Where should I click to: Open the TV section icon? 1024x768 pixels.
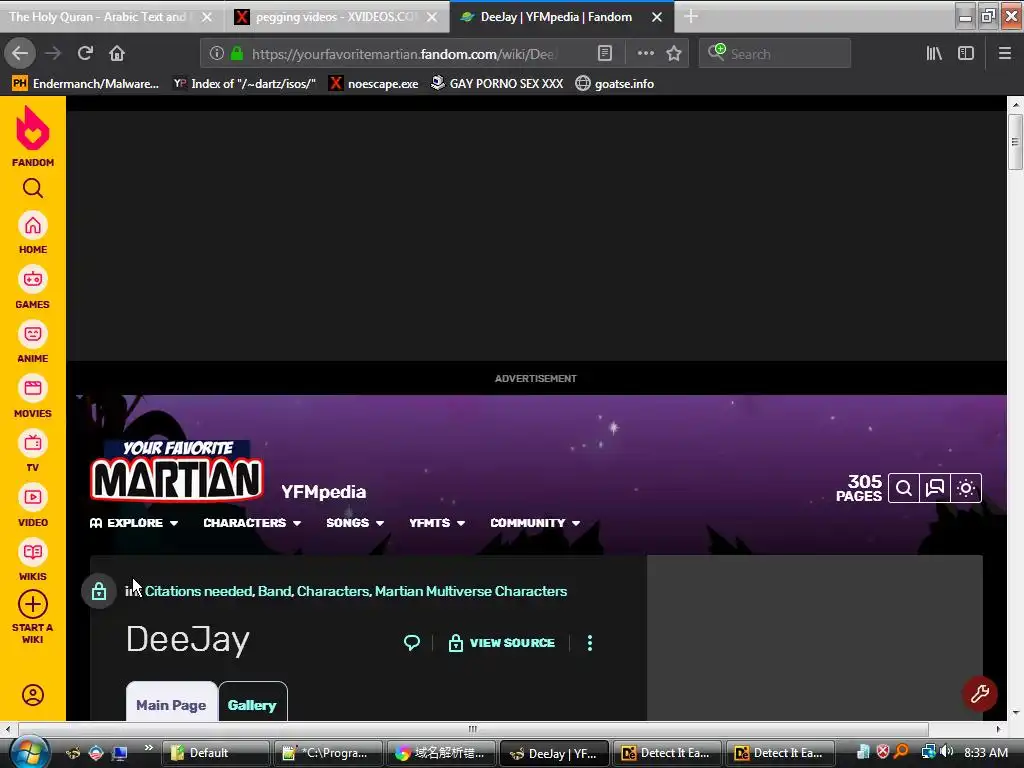(x=33, y=443)
